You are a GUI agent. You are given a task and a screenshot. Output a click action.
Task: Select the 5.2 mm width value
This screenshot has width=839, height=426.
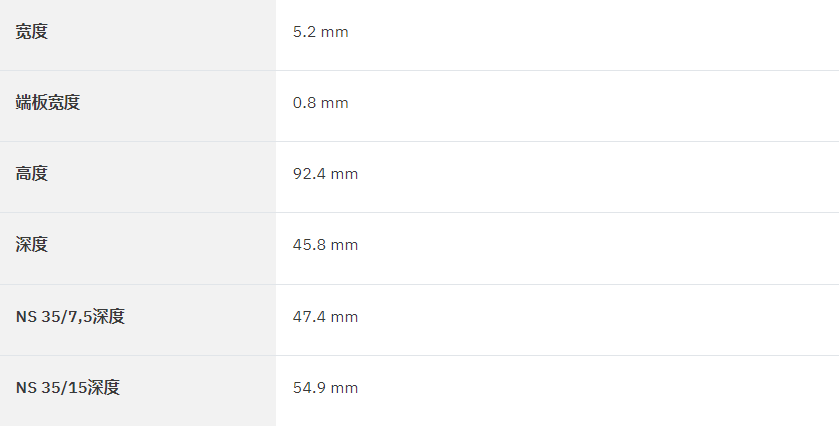(321, 32)
